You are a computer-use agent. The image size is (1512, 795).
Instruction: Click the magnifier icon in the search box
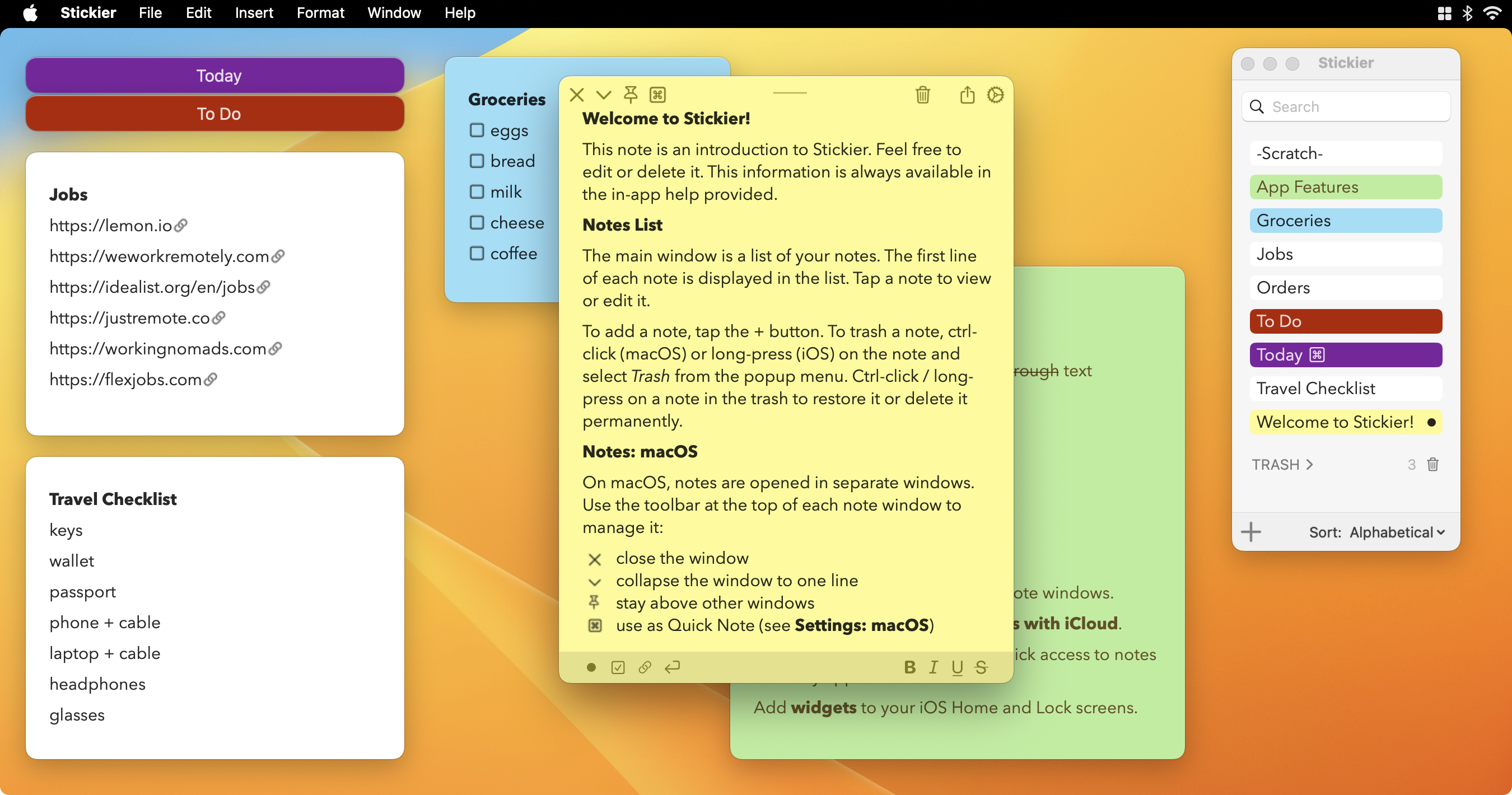[x=1257, y=107]
